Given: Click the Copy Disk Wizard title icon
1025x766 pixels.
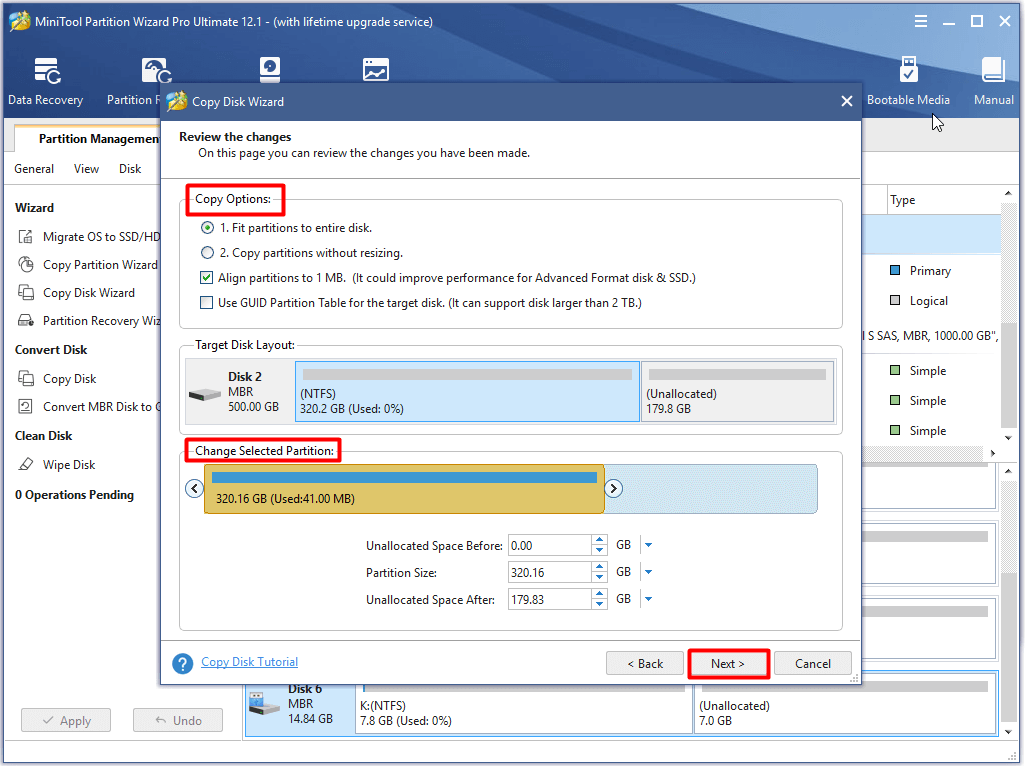Looking at the screenshot, I should coord(176,101).
